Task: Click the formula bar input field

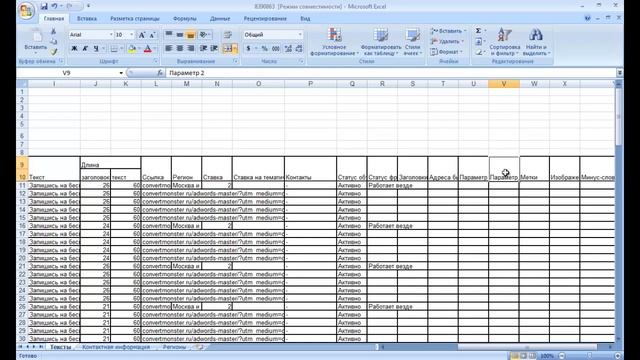Action: click(391, 73)
